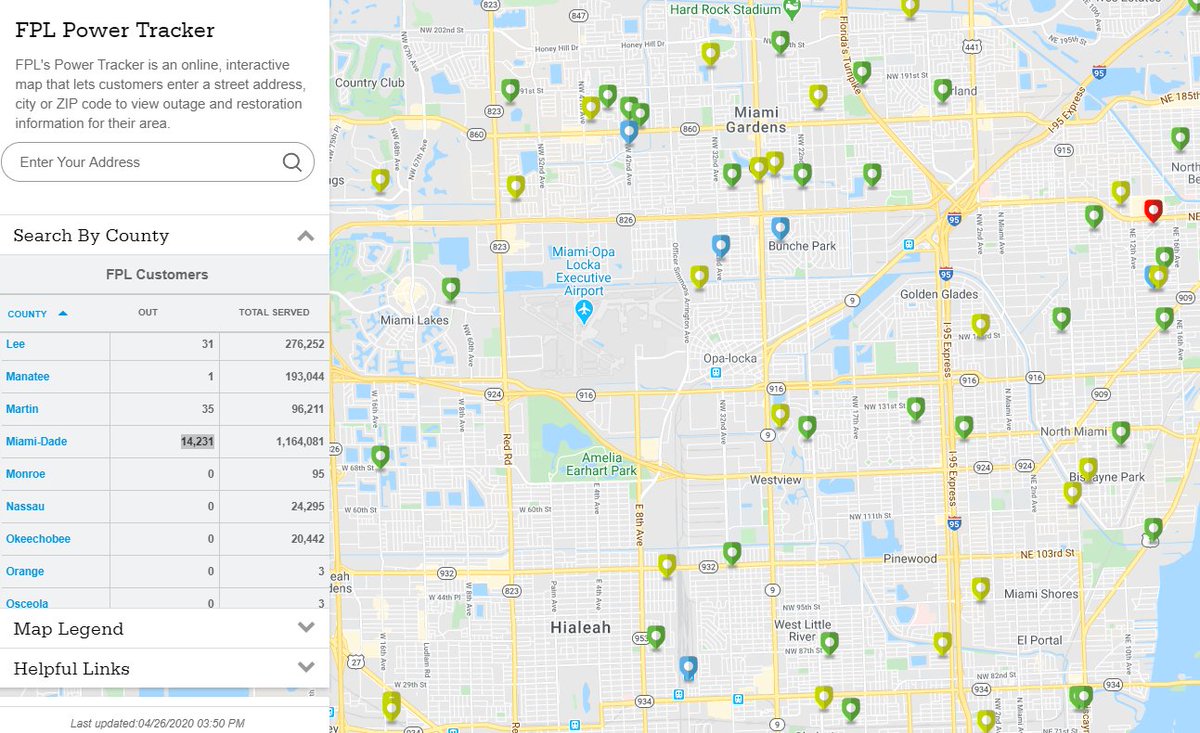Screen dimensions: 1200x733
Task: Click the Hard Rock Stadium map pin
Action: pos(792,9)
